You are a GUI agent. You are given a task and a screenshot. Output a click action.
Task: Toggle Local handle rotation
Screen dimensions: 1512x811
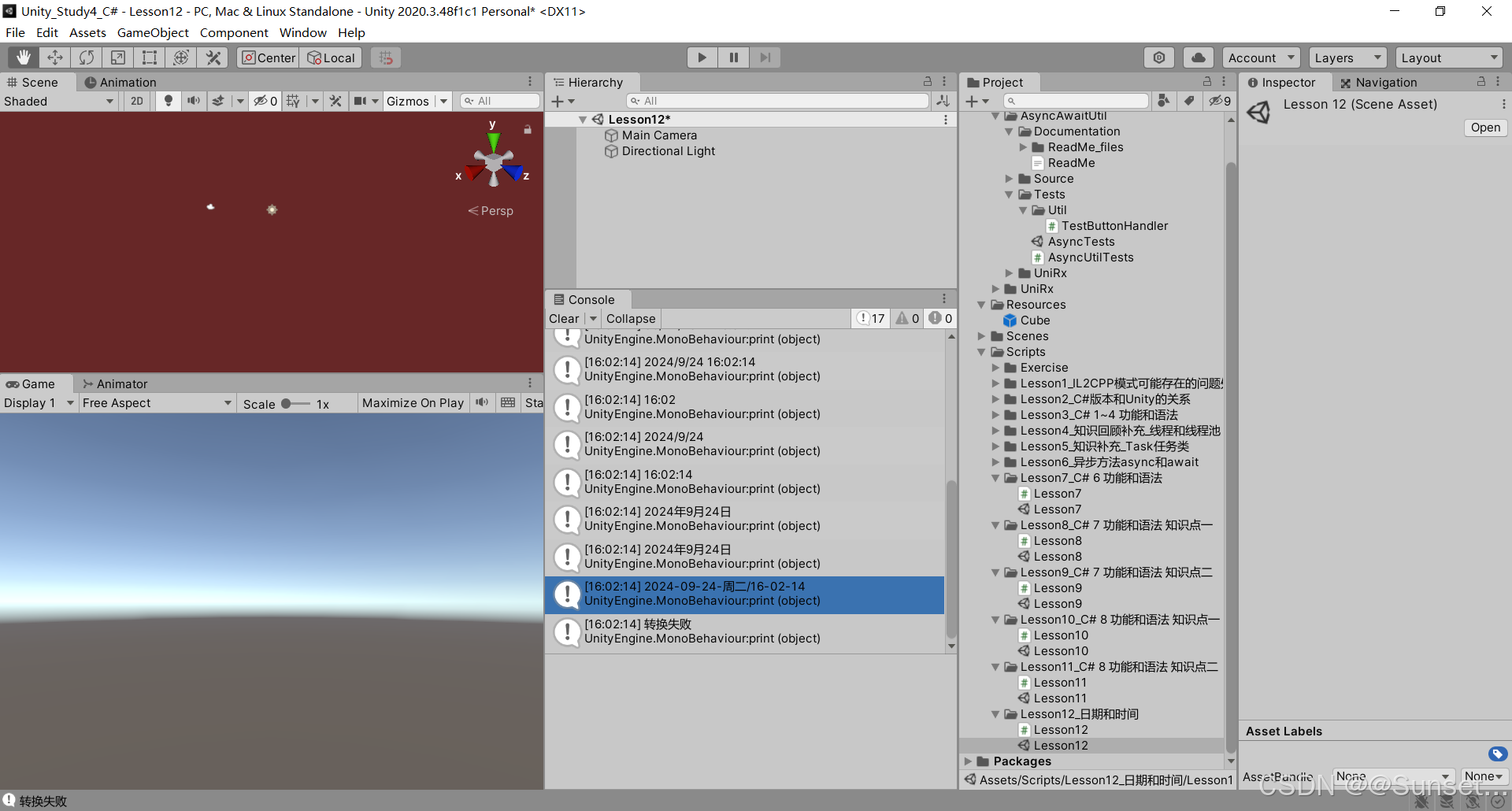[x=331, y=57]
